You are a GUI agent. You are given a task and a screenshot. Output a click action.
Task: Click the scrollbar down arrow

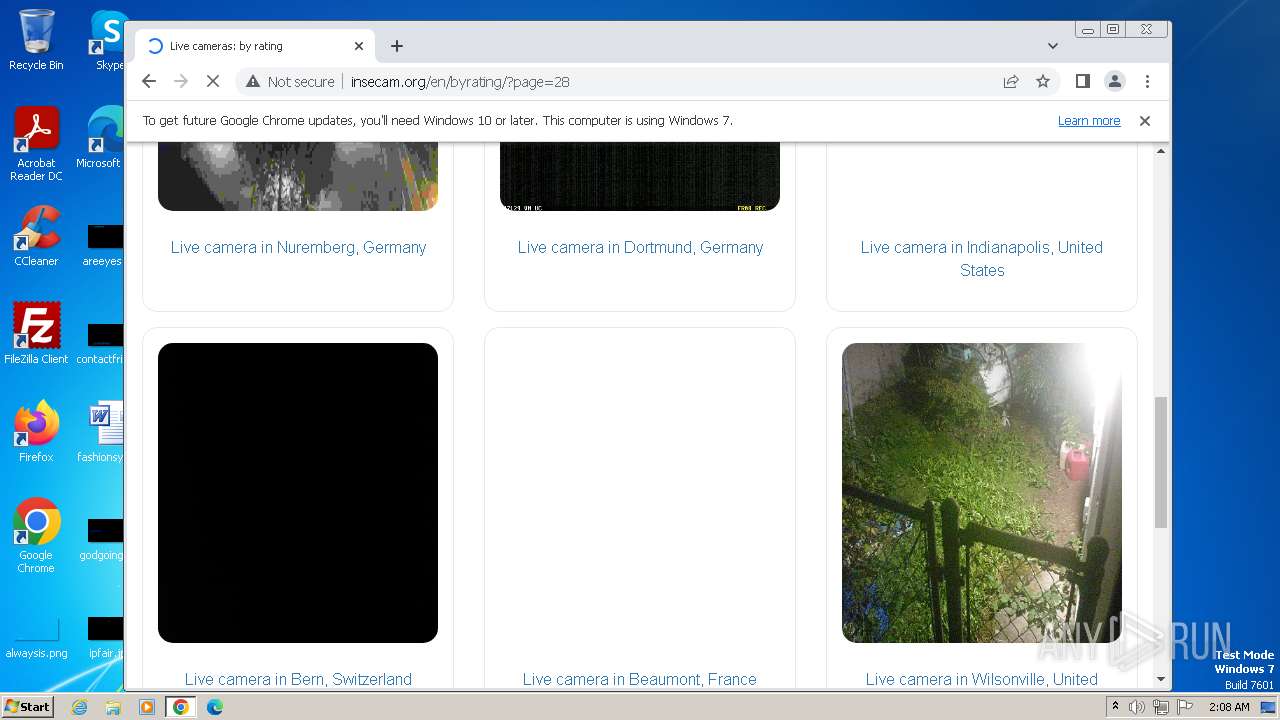tap(1161, 679)
